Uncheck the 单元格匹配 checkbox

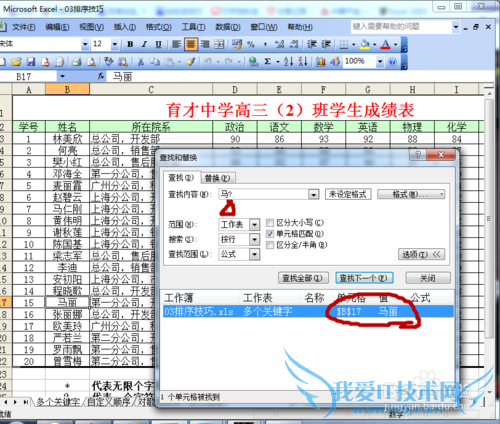tap(270, 234)
